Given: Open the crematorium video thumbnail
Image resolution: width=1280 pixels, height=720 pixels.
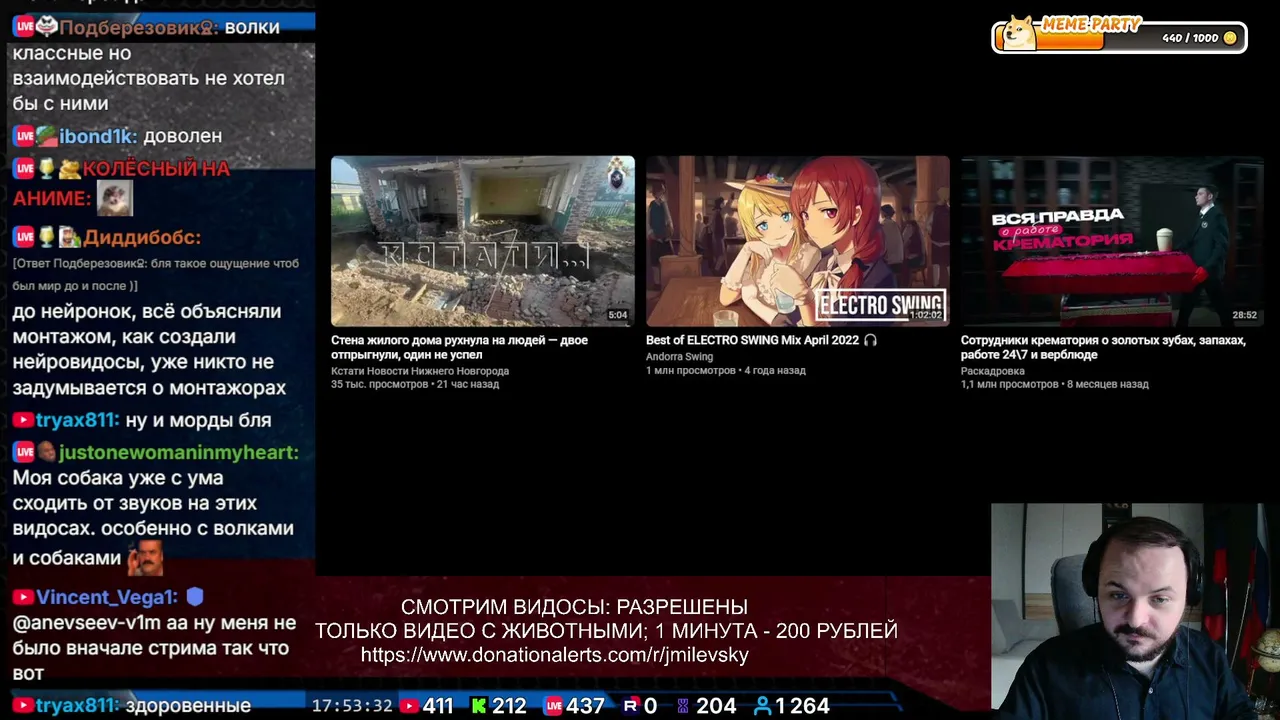Looking at the screenshot, I should [x=1112, y=241].
